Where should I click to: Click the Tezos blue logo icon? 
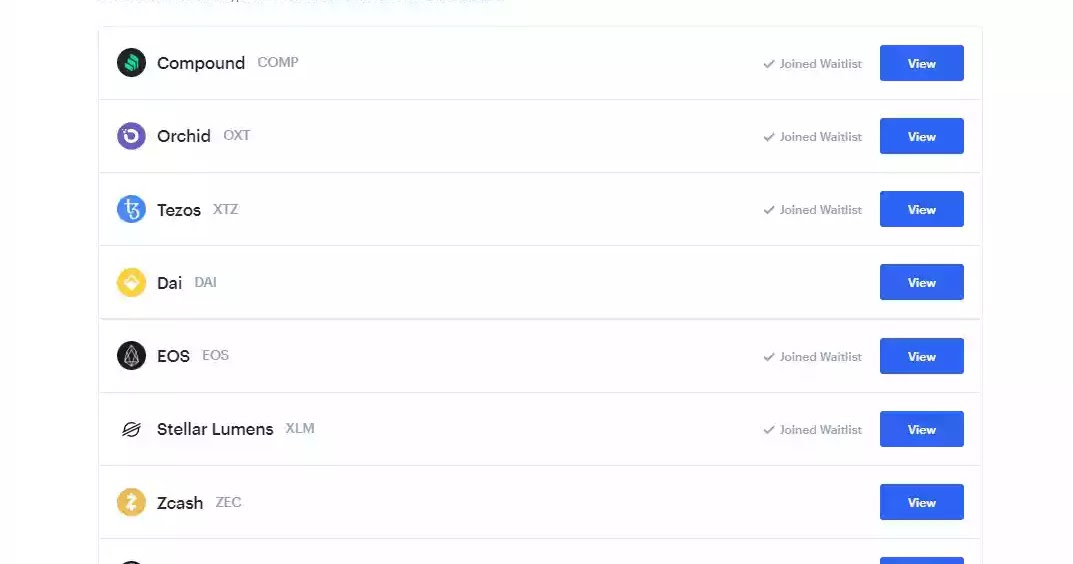coord(131,209)
